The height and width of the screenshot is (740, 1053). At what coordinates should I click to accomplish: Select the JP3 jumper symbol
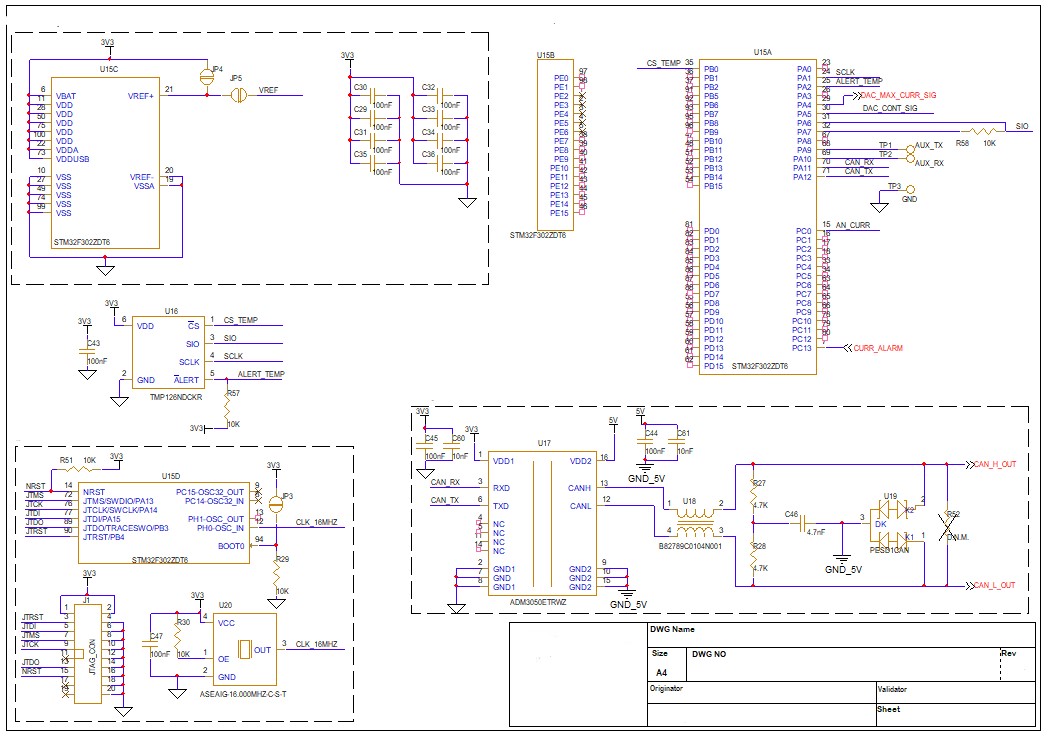[x=275, y=502]
